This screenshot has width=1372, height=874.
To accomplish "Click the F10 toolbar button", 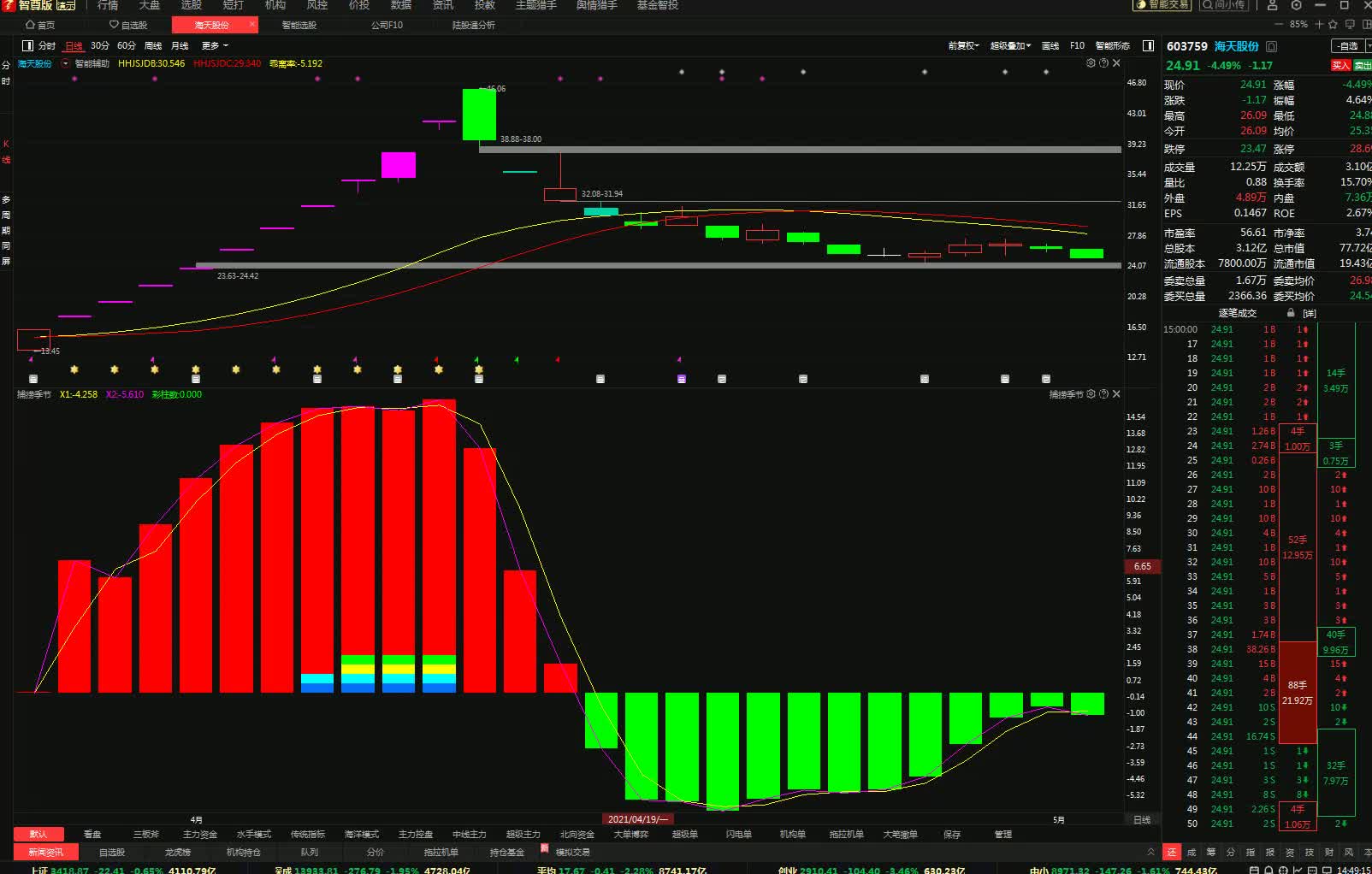I will (1077, 46).
